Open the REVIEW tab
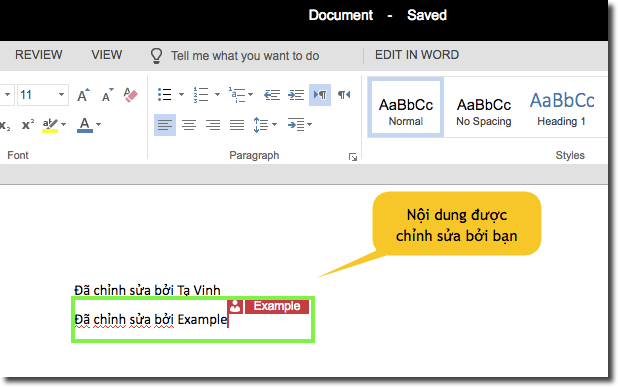Screen dimensions: 618x387 (x=39, y=55)
